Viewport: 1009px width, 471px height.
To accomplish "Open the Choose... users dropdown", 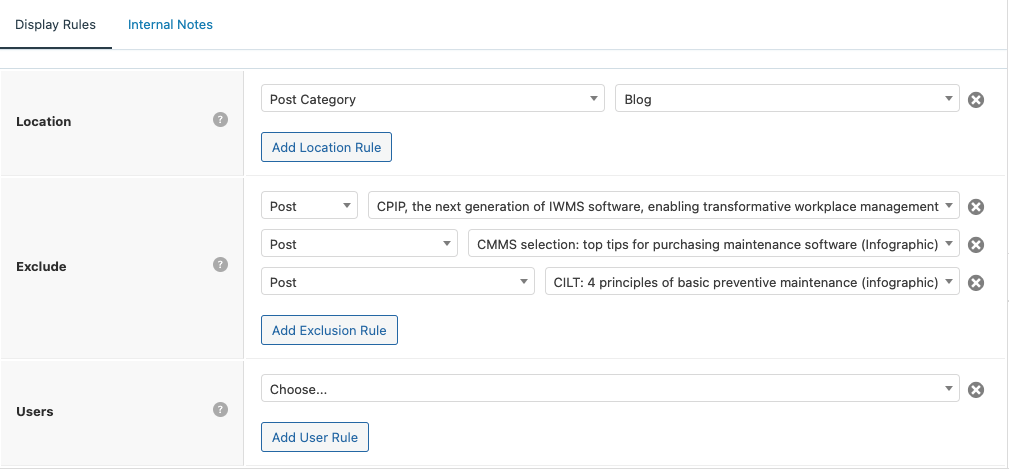I will [610, 389].
